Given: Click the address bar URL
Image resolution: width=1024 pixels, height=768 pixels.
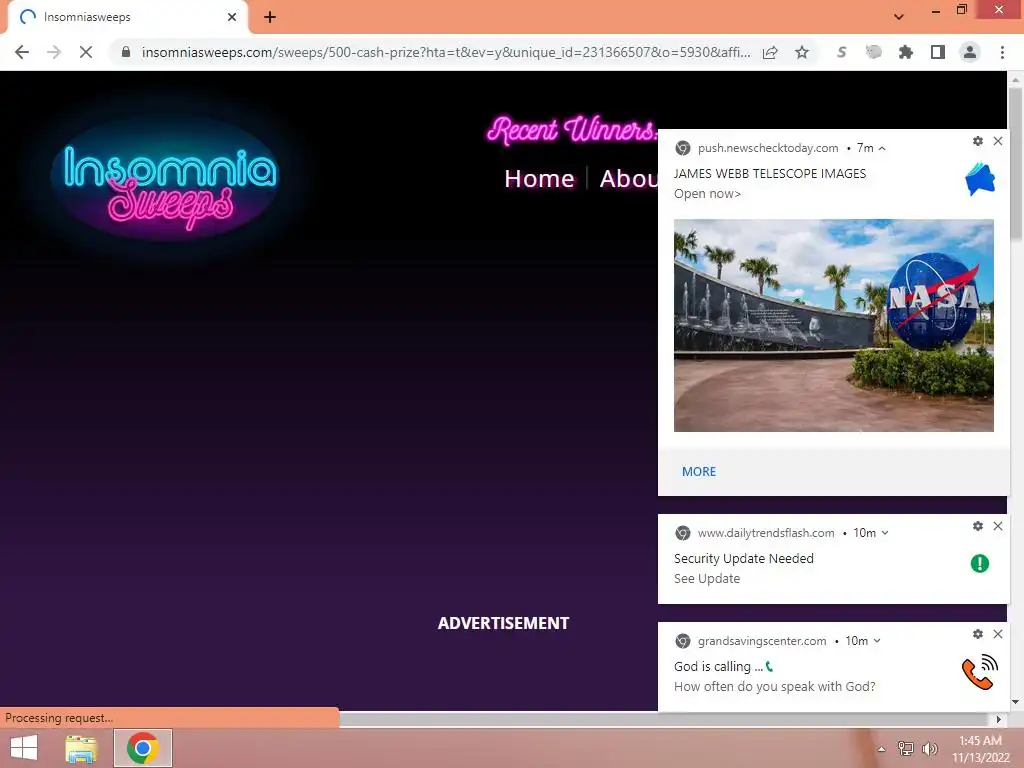Looking at the screenshot, I should tap(446, 52).
